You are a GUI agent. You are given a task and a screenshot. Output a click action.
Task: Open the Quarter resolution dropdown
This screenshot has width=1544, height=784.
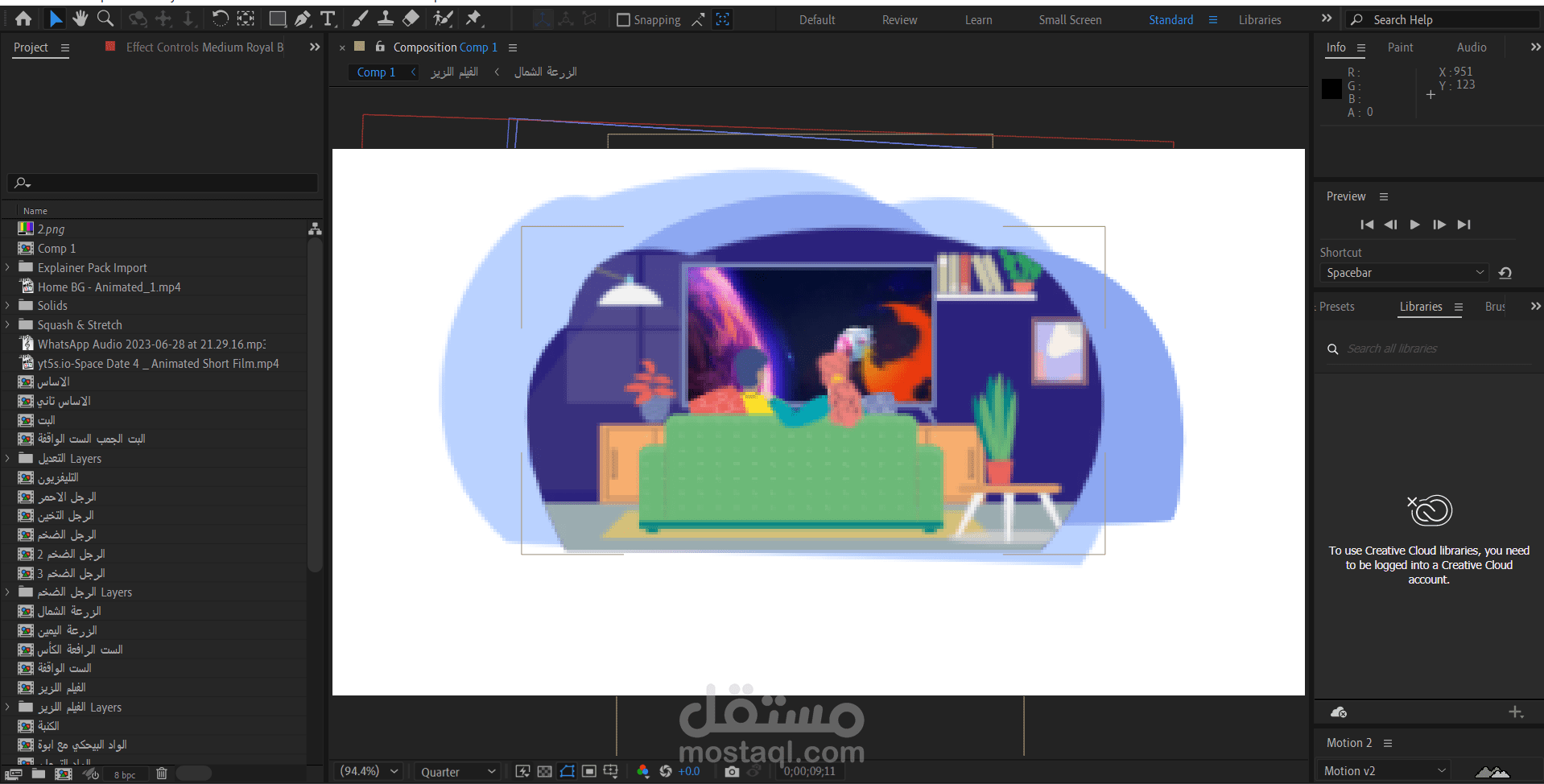coord(456,771)
